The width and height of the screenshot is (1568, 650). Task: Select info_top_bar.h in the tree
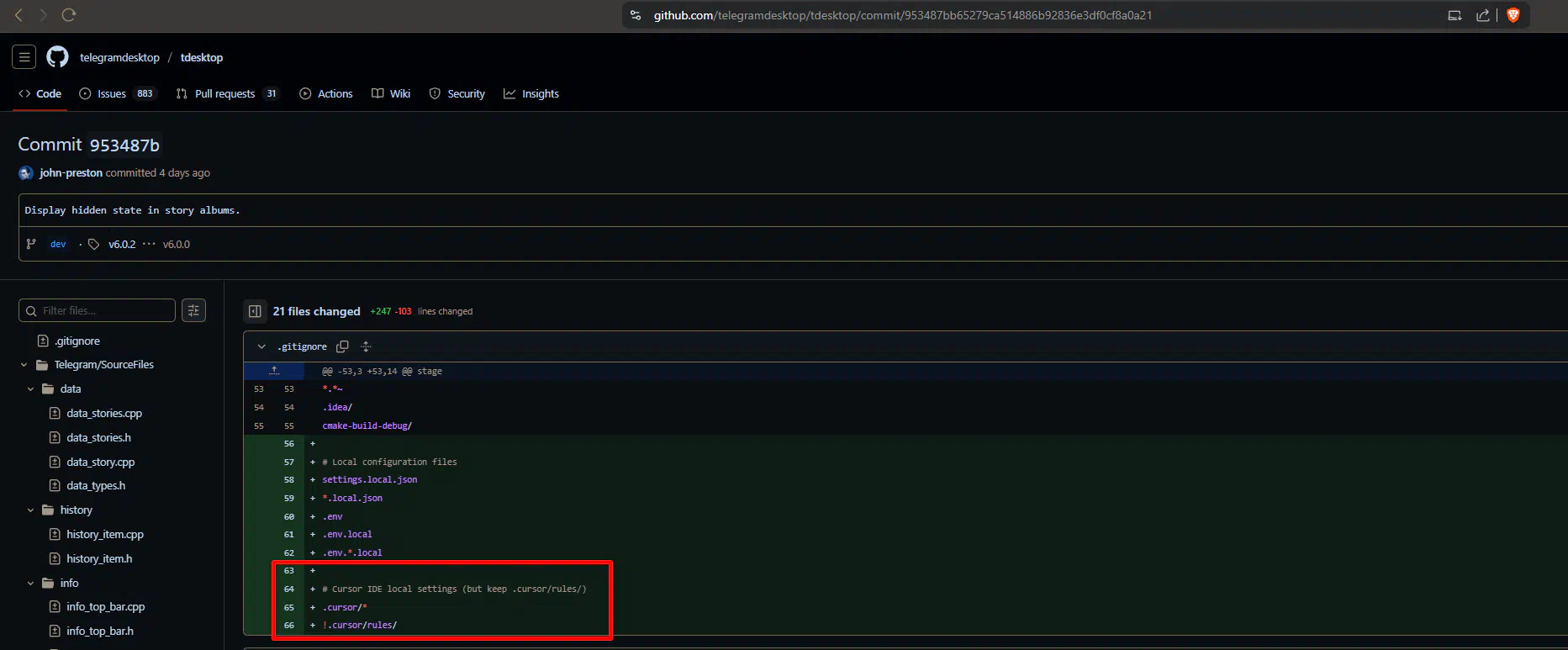tap(100, 631)
